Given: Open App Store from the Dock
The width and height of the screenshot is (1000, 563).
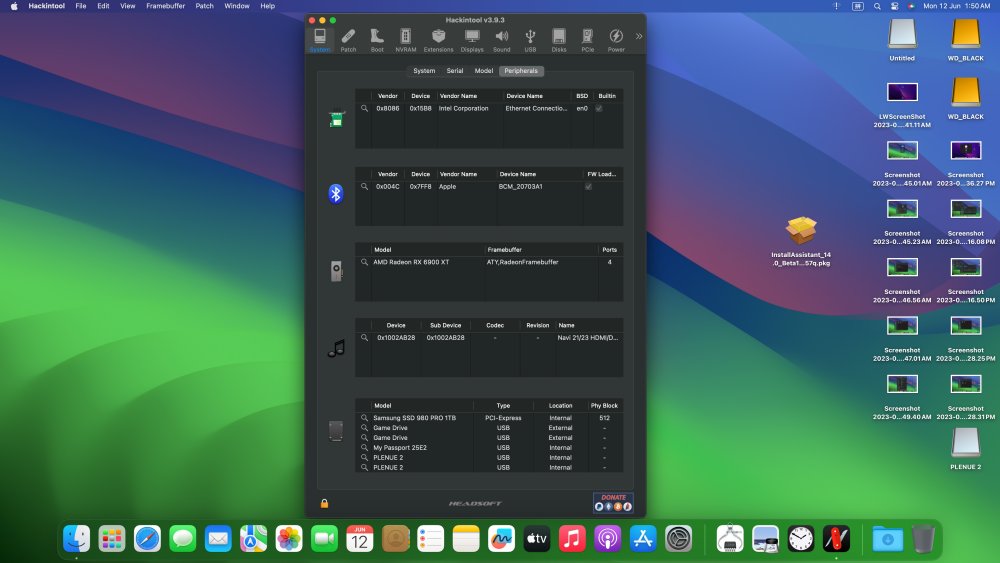Looking at the screenshot, I should (643, 539).
